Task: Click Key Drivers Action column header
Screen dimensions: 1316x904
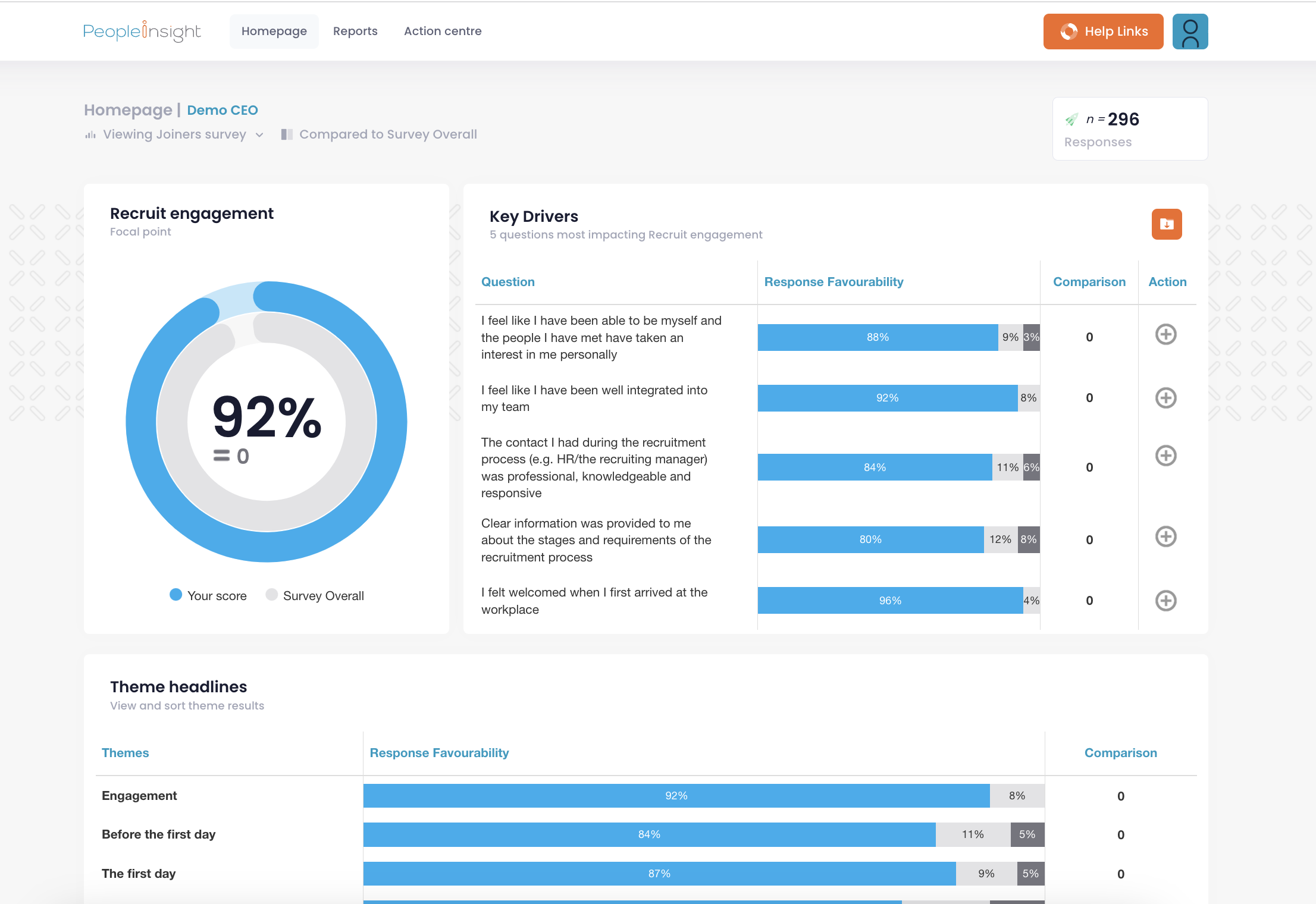Action: coord(1167,282)
